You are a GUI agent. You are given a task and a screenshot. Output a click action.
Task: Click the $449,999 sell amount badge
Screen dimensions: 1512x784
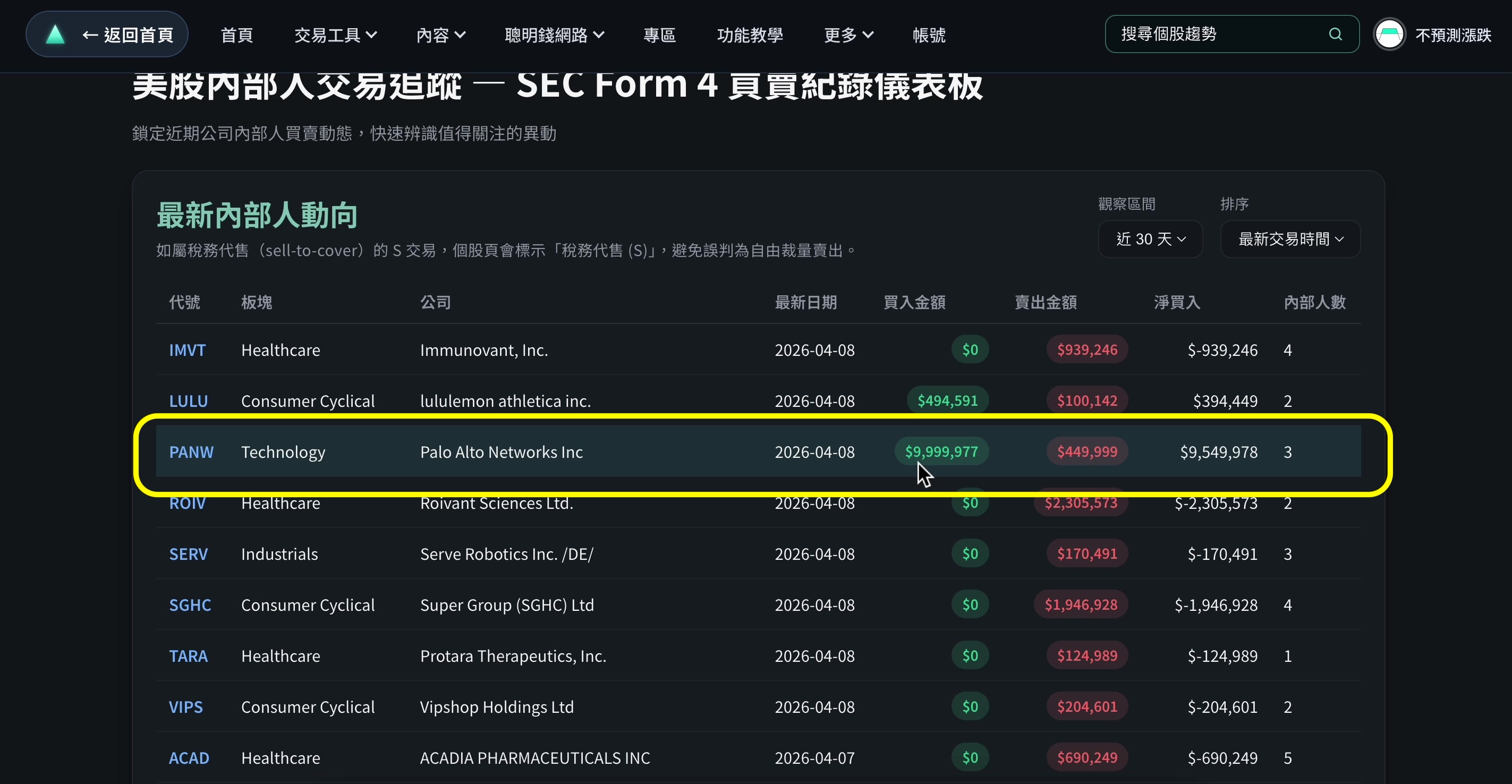click(1087, 452)
